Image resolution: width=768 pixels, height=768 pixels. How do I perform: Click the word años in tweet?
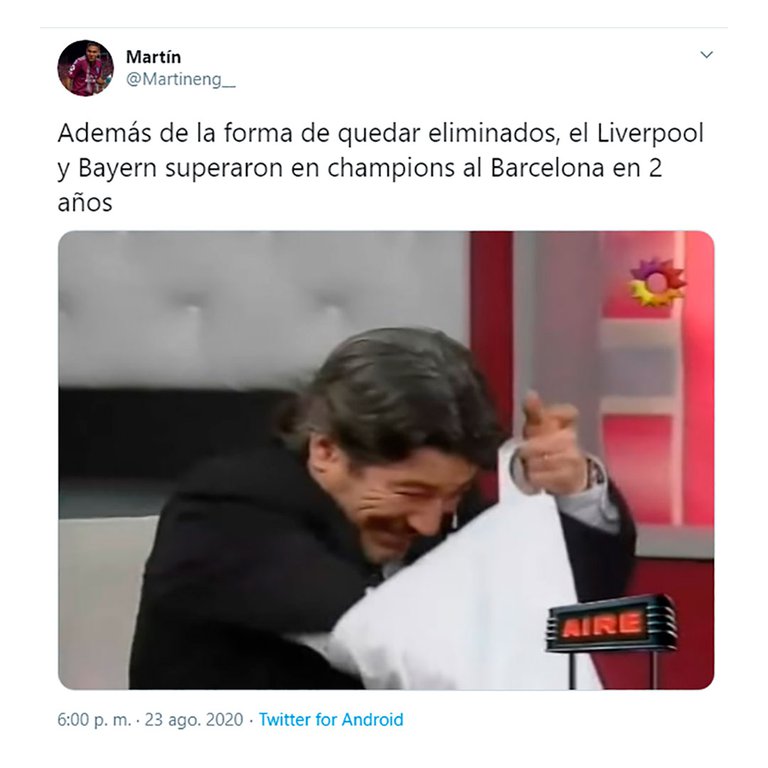tap(85, 202)
